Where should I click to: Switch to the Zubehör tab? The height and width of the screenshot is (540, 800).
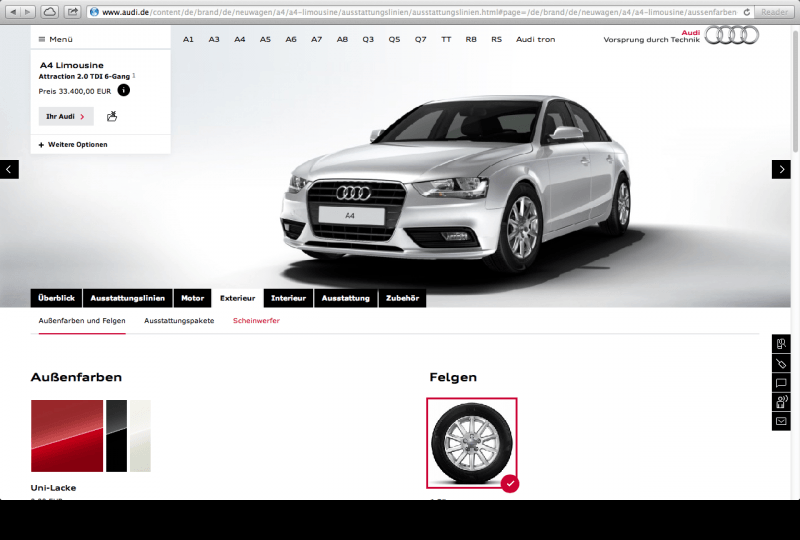(x=402, y=298)
